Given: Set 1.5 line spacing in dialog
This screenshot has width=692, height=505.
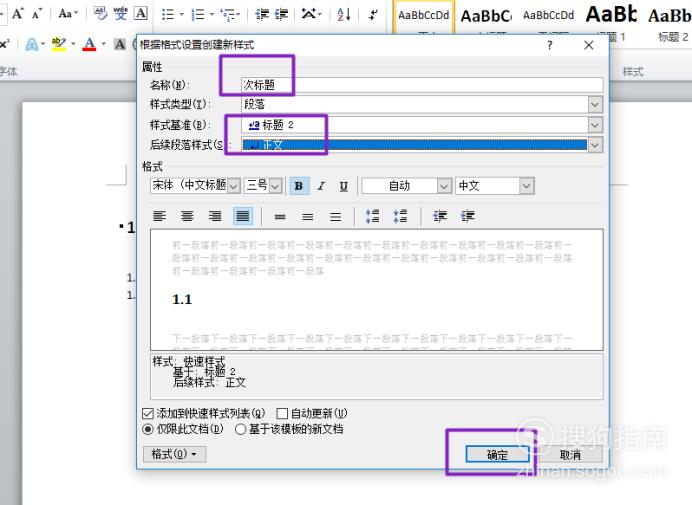Looking at the screenshot, I should (x=308, y=216).
